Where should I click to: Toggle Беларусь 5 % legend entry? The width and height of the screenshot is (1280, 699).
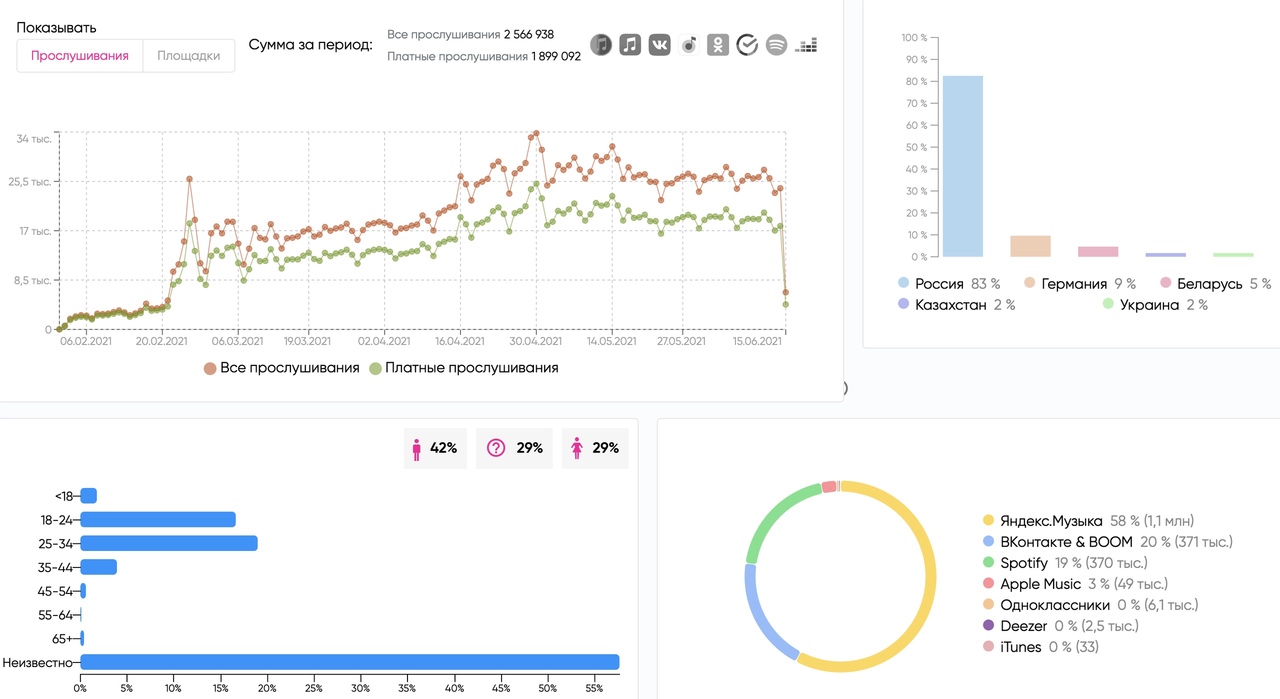click(x=1215, y=284)
